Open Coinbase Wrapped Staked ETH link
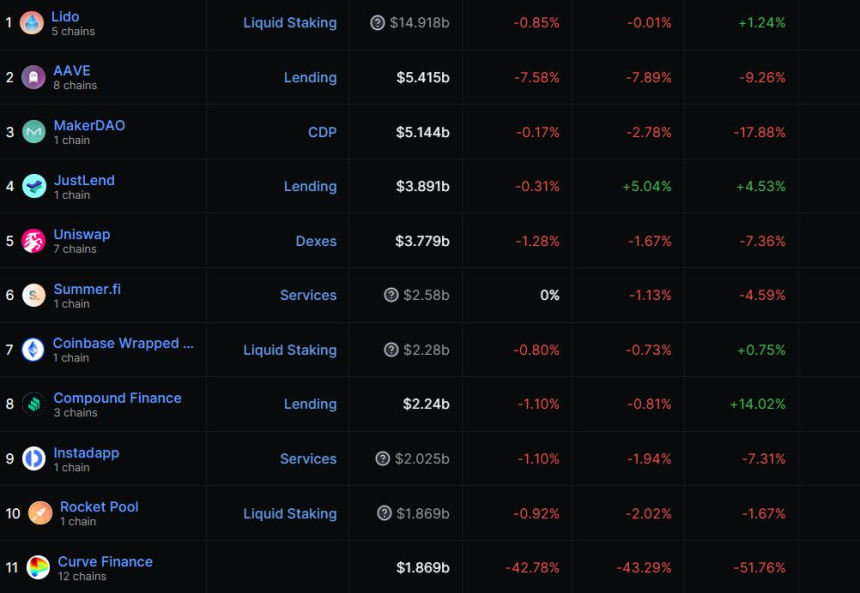The height and width of the screenshot is (593, 860). 123,343
